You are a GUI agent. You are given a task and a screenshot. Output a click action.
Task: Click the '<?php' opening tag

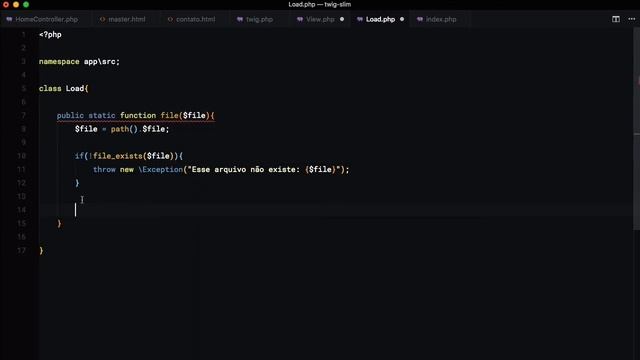coord(50,35)
